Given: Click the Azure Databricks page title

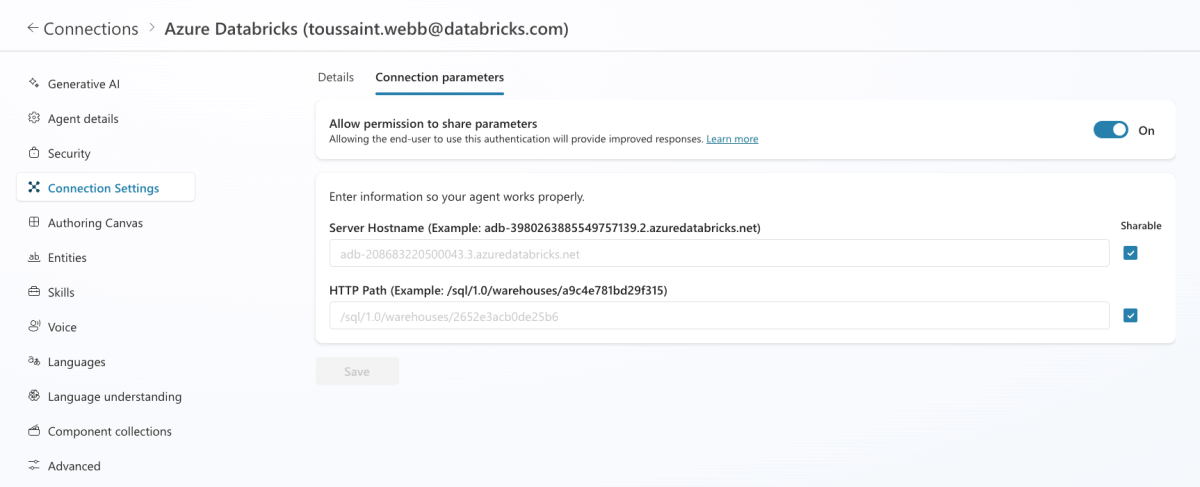Looking at the screenshot, I should click(366, 29).
